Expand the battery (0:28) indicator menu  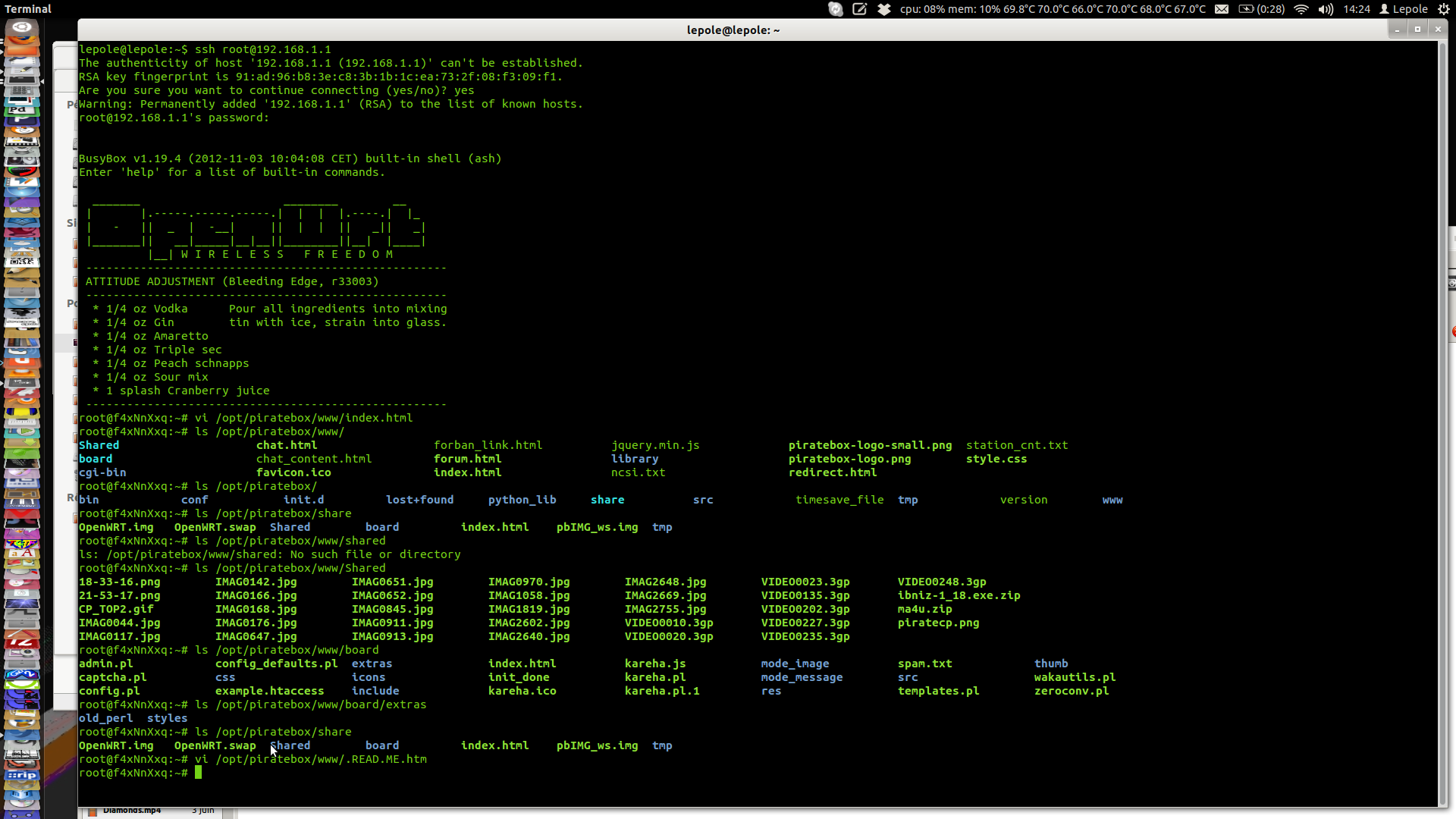coord(1261,9)
